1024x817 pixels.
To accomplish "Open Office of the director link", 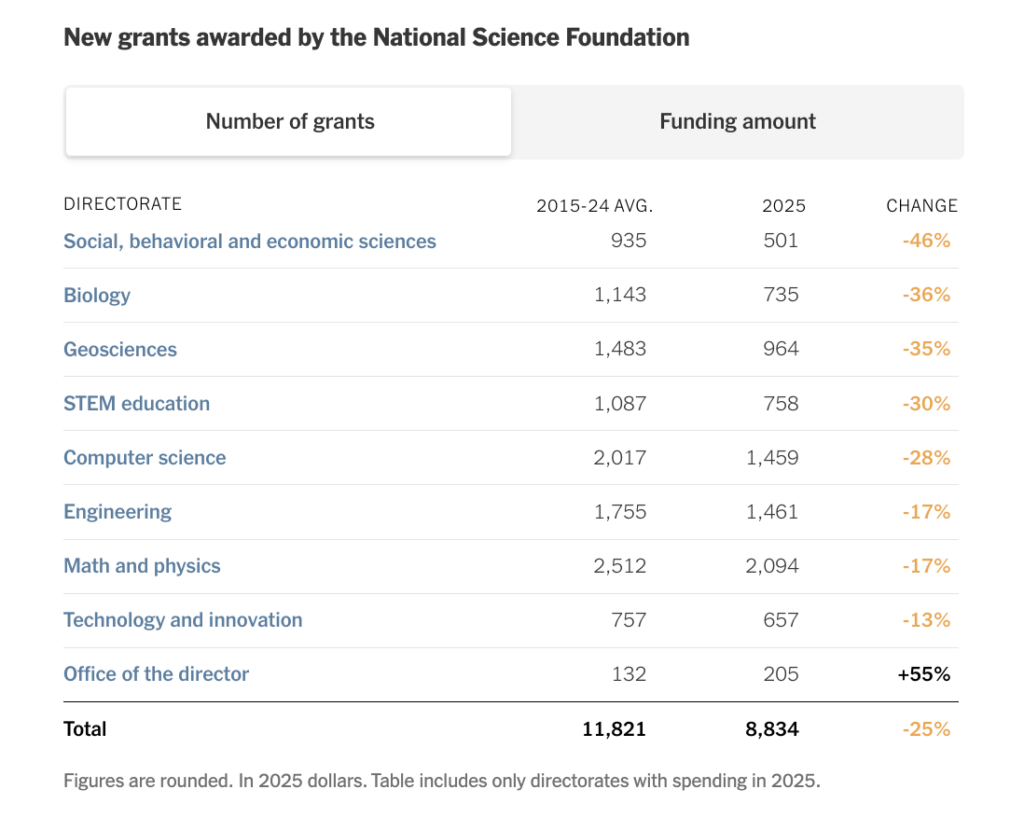I will (x=156, y=674).
